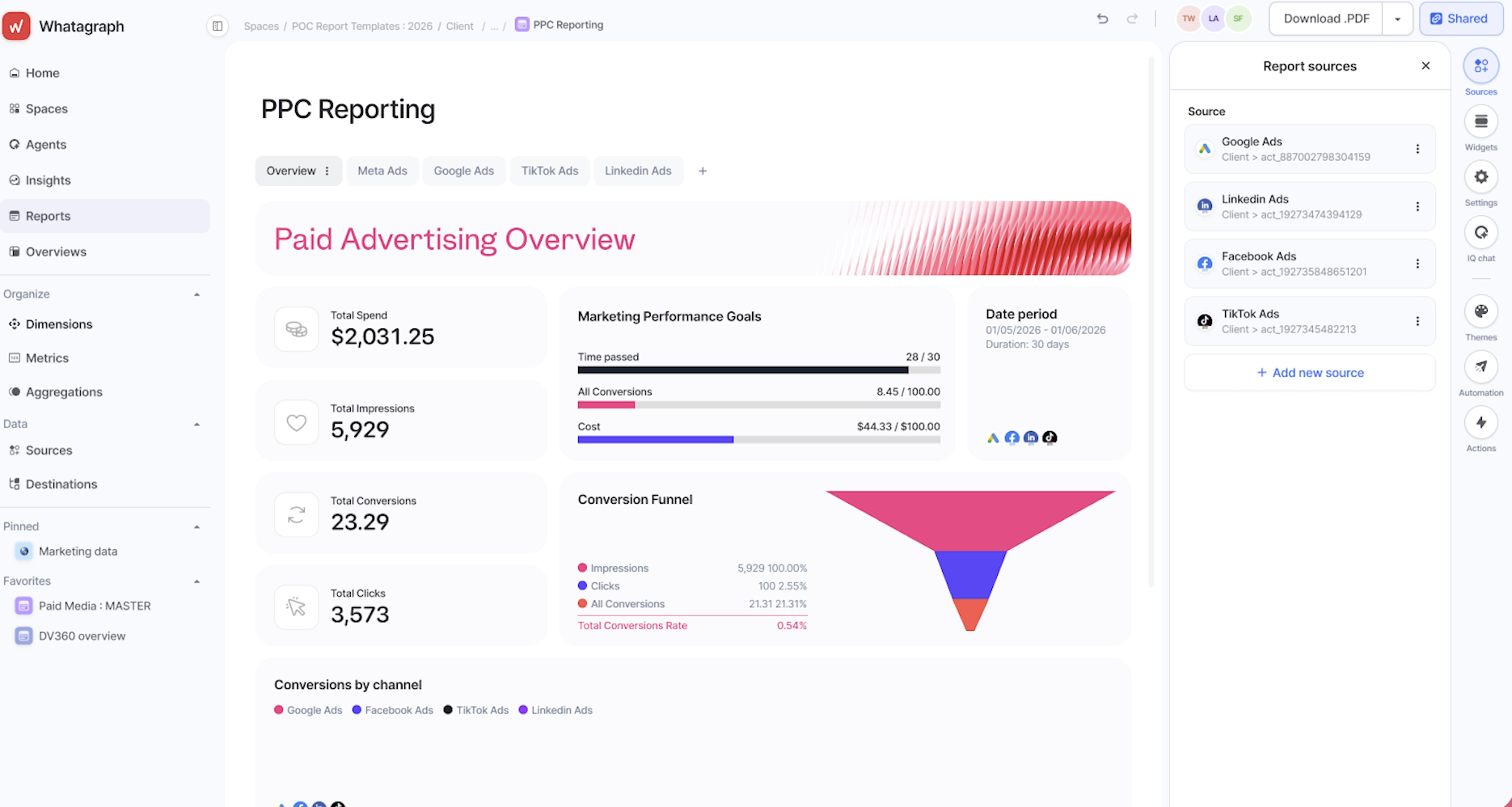Click the Total Spend coins icon
This screenshot has width=1512, height=807.
297,329
